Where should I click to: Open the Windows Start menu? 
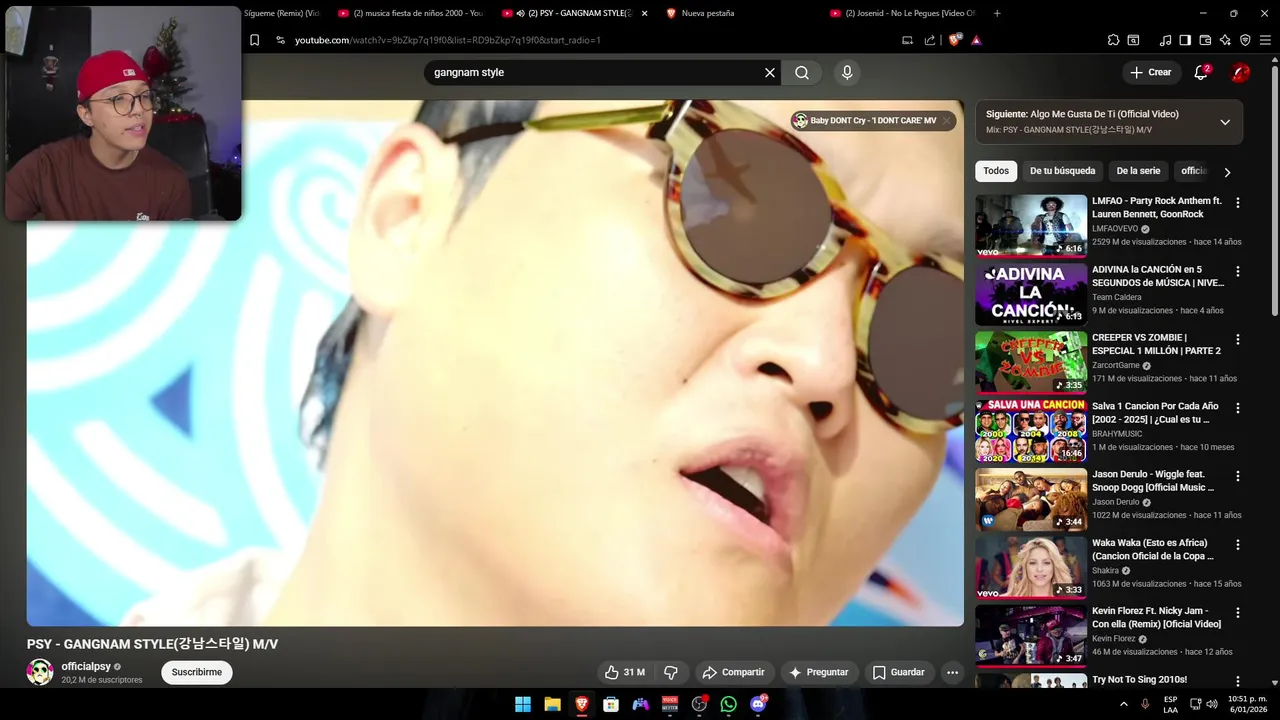523,704
